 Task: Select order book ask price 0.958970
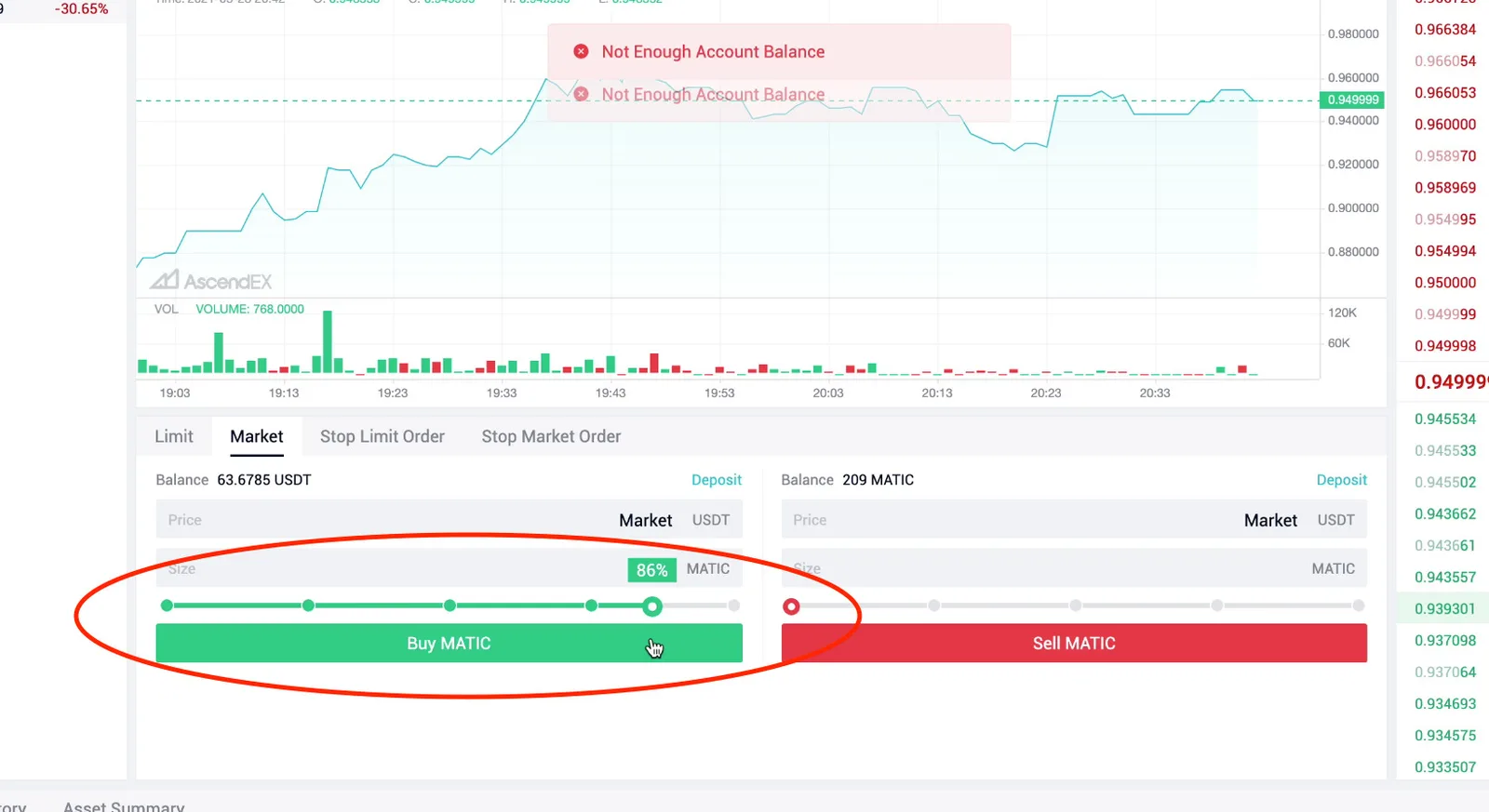tap(1445, 156)
